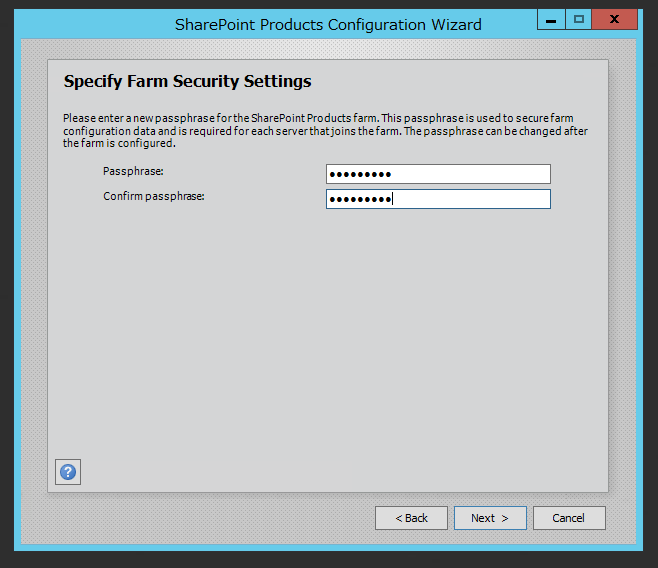Maximize the wizard window

[x=579, y=19]
